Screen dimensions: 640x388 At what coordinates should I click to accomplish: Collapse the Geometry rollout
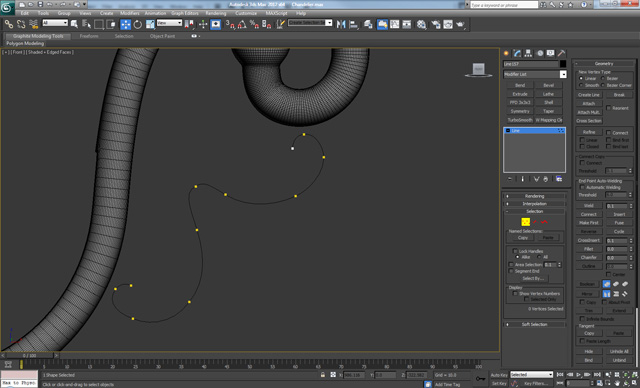[604, 64]
